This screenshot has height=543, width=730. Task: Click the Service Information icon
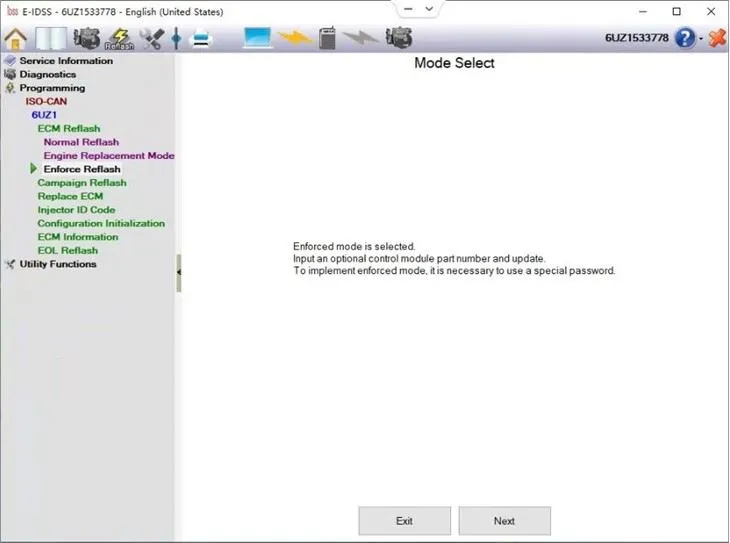pos(10,61)
